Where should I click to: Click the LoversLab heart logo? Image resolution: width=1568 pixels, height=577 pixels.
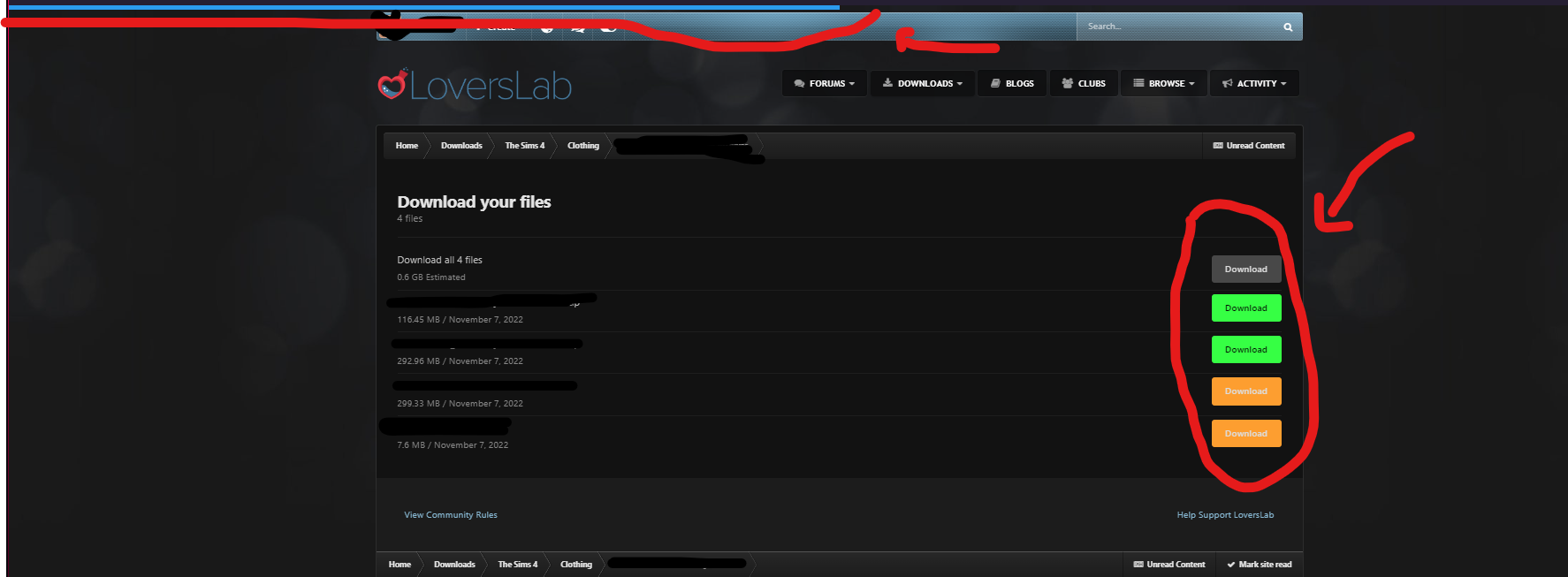(x=392, y=85)
